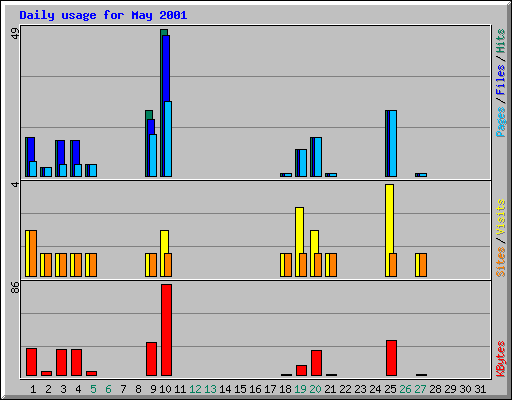This screenshot has height=400, width=512.
Task: Select day label 8 on axis
Action: click(x=138, y=389)
